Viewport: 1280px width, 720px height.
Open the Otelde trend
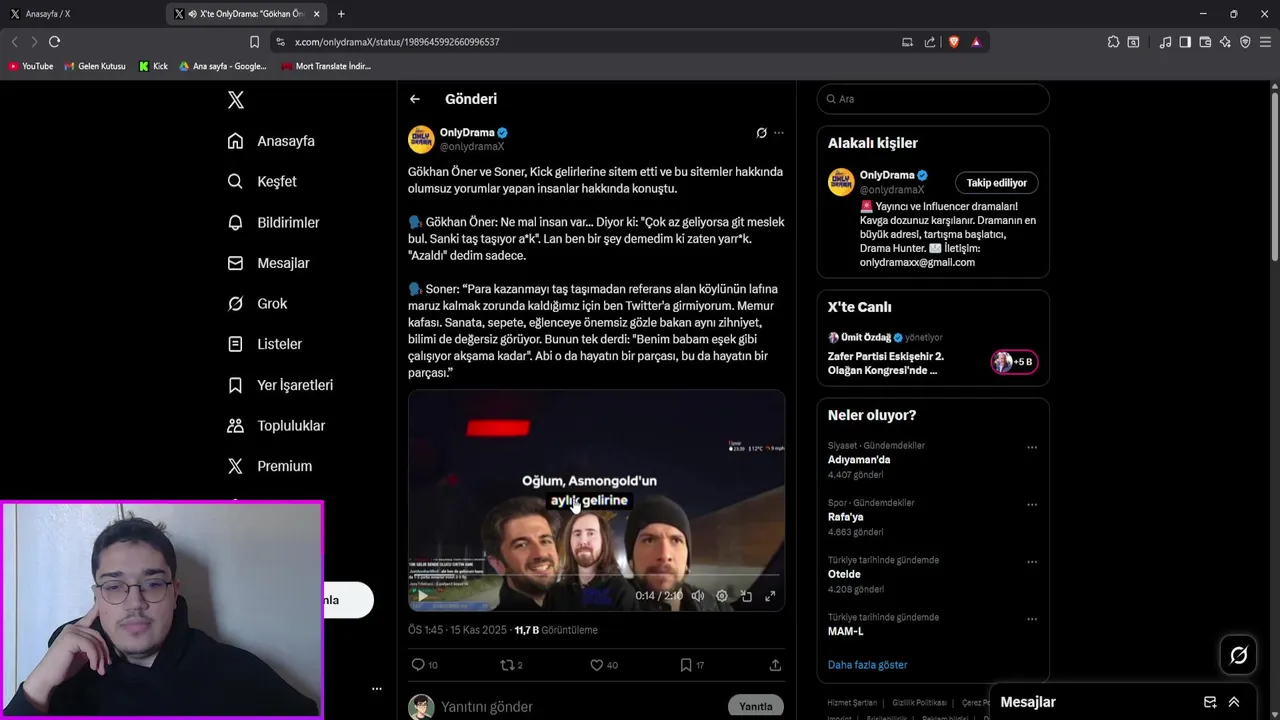844,574
